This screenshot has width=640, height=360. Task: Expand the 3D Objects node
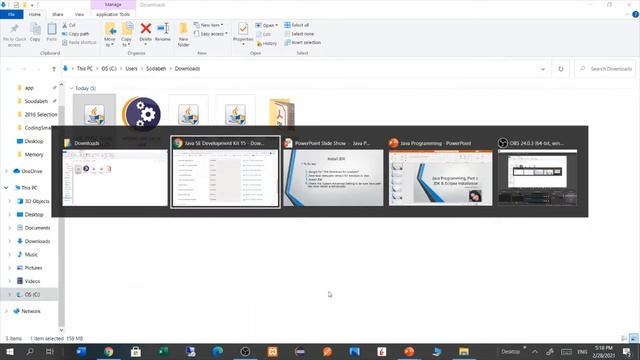point(10,201)
